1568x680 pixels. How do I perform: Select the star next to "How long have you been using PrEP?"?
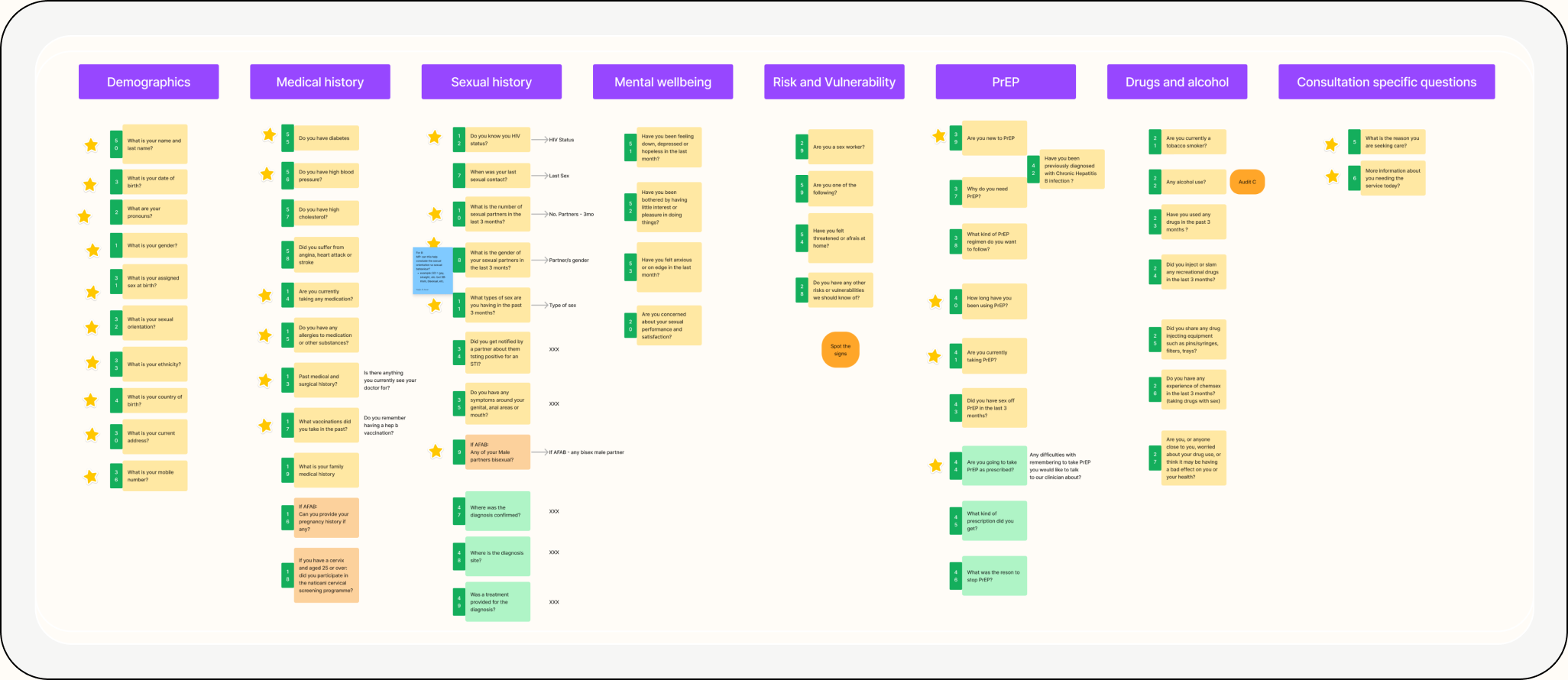[x=935, y=302]
